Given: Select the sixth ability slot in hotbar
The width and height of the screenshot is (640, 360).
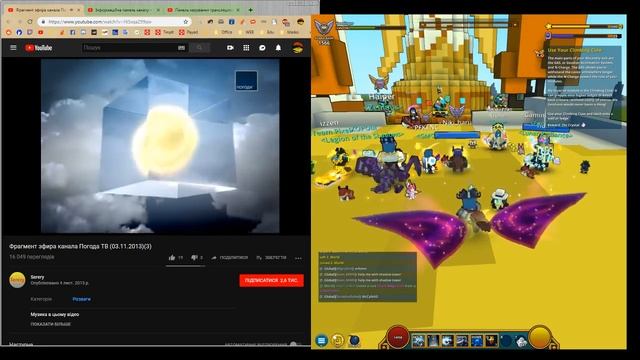Looking at the screenshot, I should [491, 341].
